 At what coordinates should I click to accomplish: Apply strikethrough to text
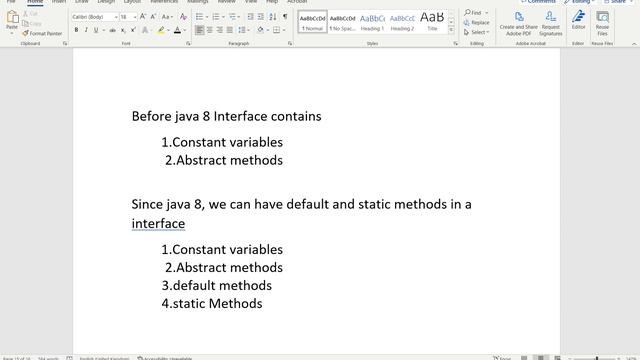[112, 30]
